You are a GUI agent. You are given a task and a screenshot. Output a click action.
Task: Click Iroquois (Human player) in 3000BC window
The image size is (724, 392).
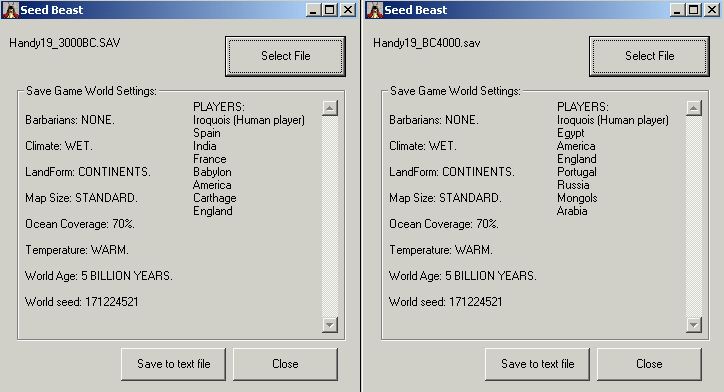coord(249,120)
